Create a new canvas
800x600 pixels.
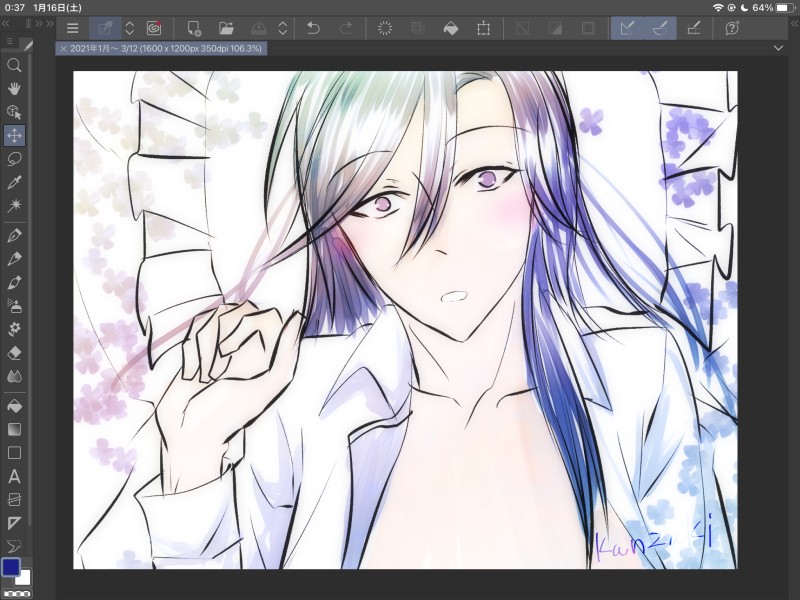point(194,29)
